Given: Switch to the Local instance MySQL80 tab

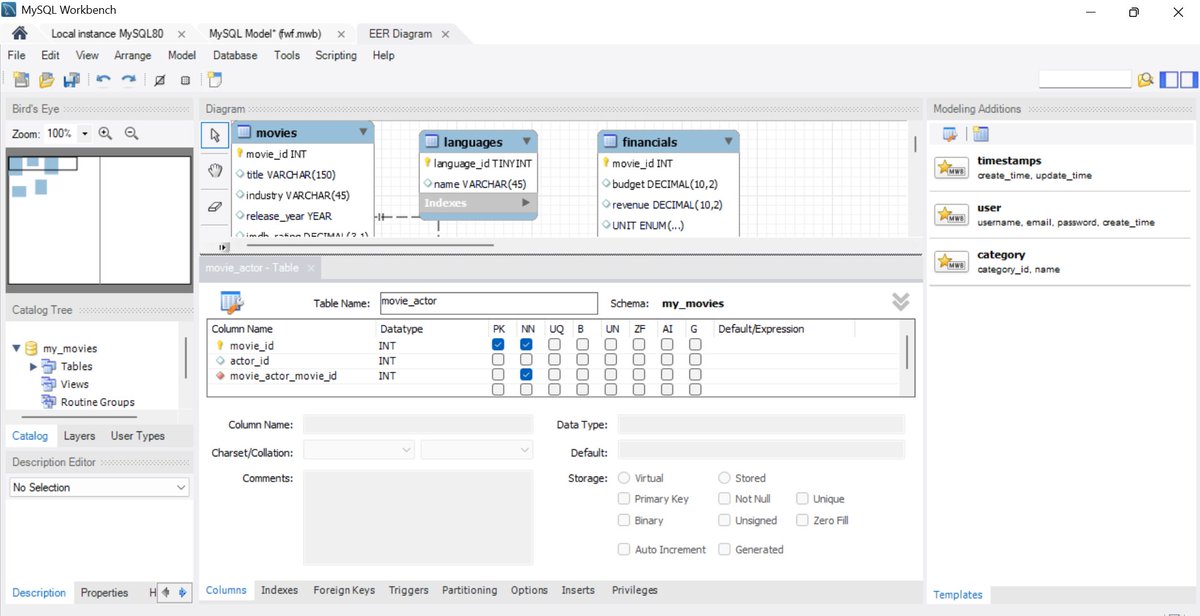Looking at the screenshot, I should coord(107,33).
